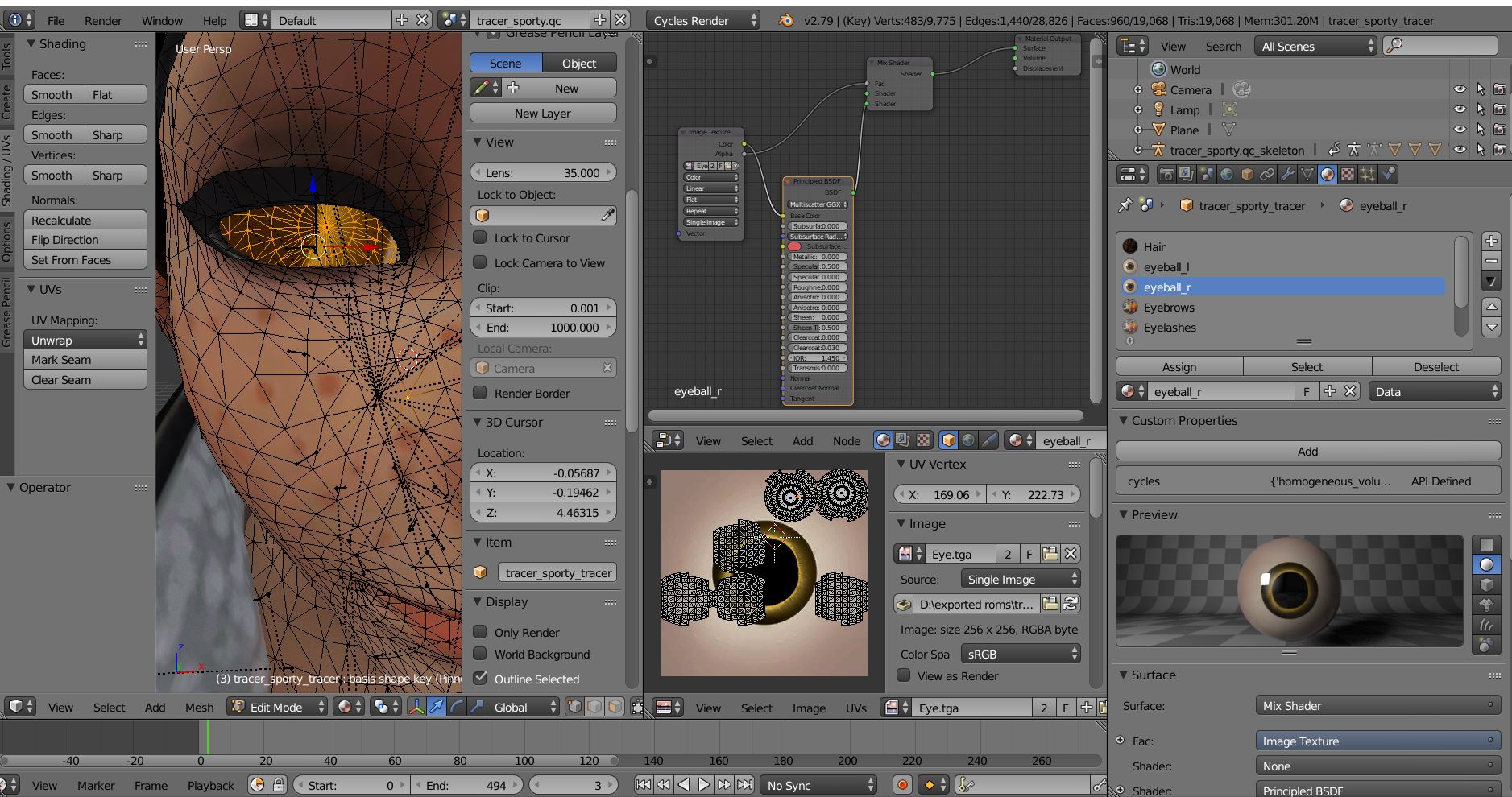Viewport: 1512px width, 797px height.
Task: Switch to vertex select mode
Action: [x=574, y=707]
